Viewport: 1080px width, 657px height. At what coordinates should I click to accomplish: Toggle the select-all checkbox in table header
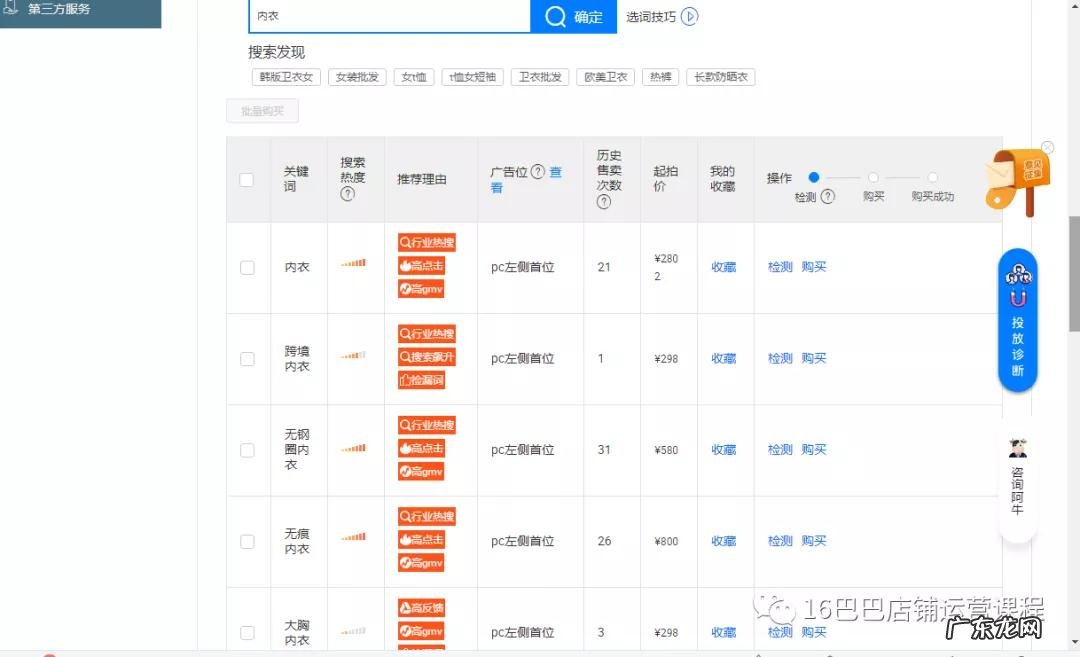point(246,180)
